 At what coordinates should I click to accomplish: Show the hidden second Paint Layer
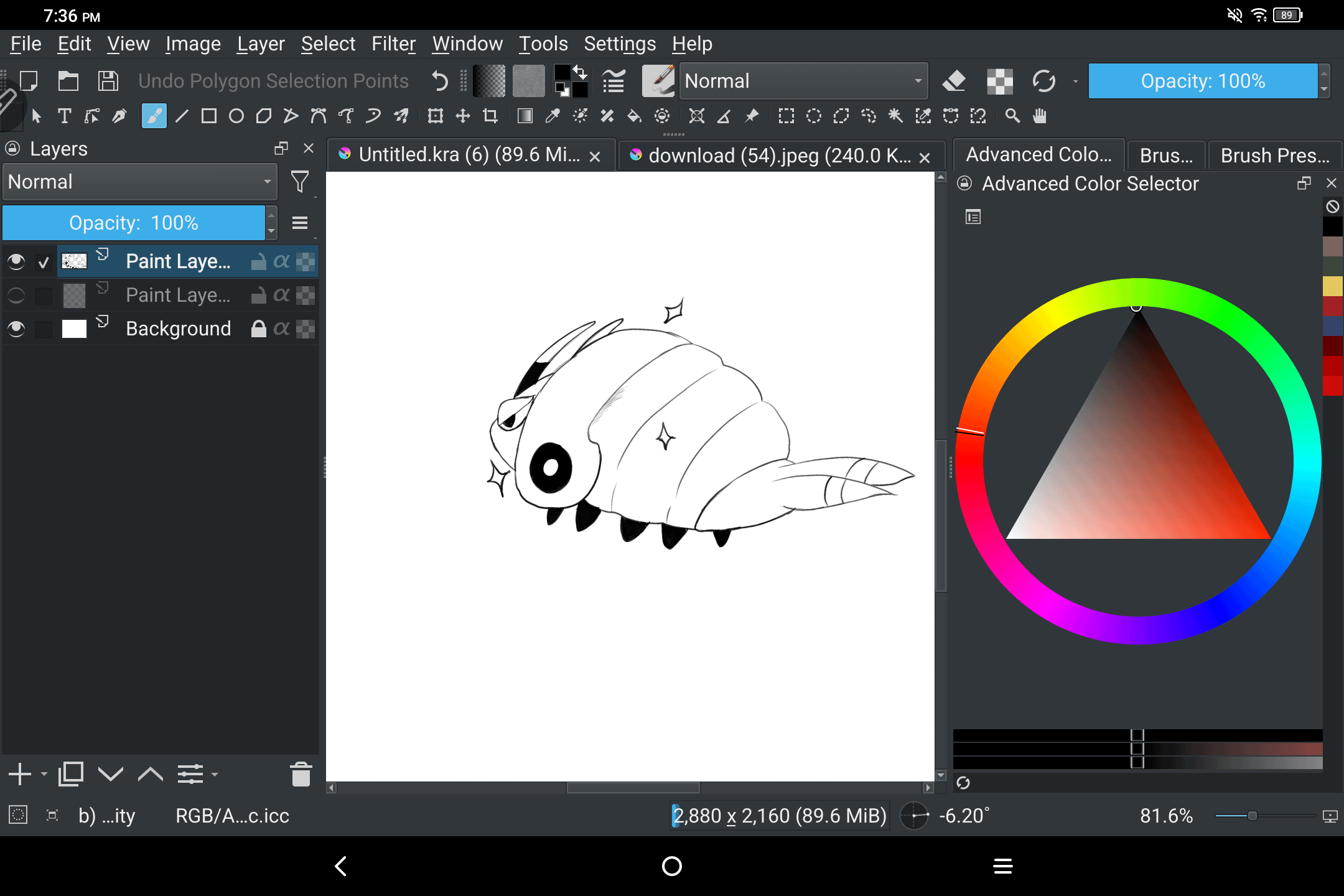pos(16,295)
